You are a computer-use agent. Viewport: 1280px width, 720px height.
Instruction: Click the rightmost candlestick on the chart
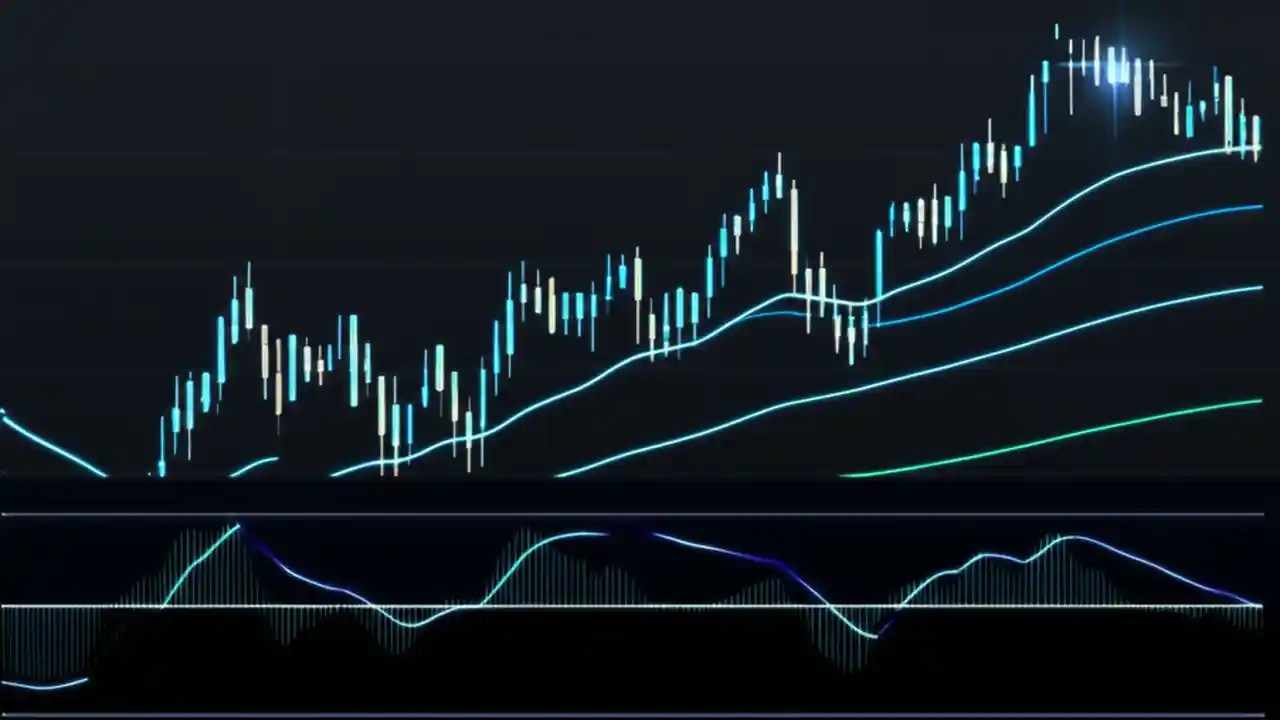1258,130
